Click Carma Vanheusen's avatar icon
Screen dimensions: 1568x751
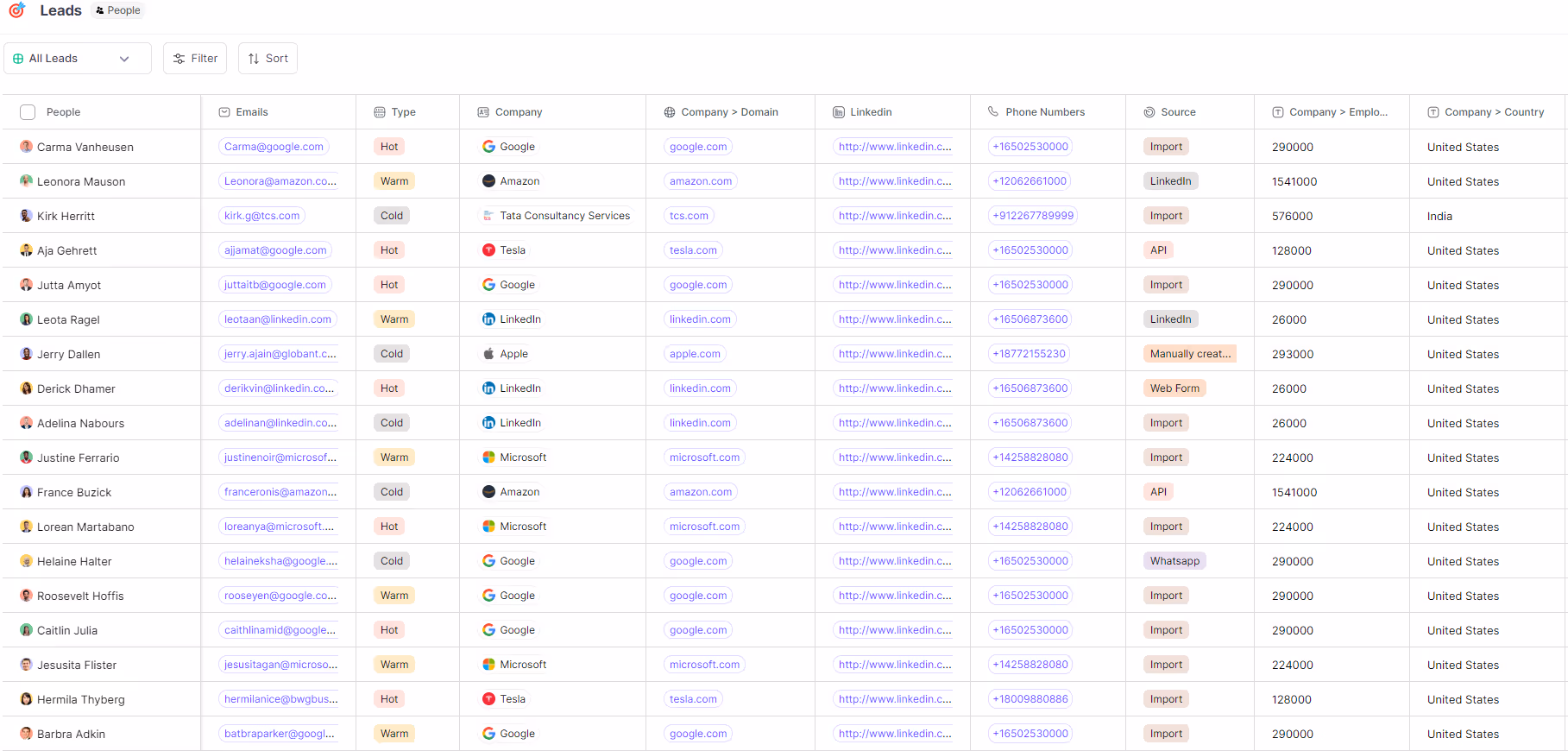click(27, 147)
